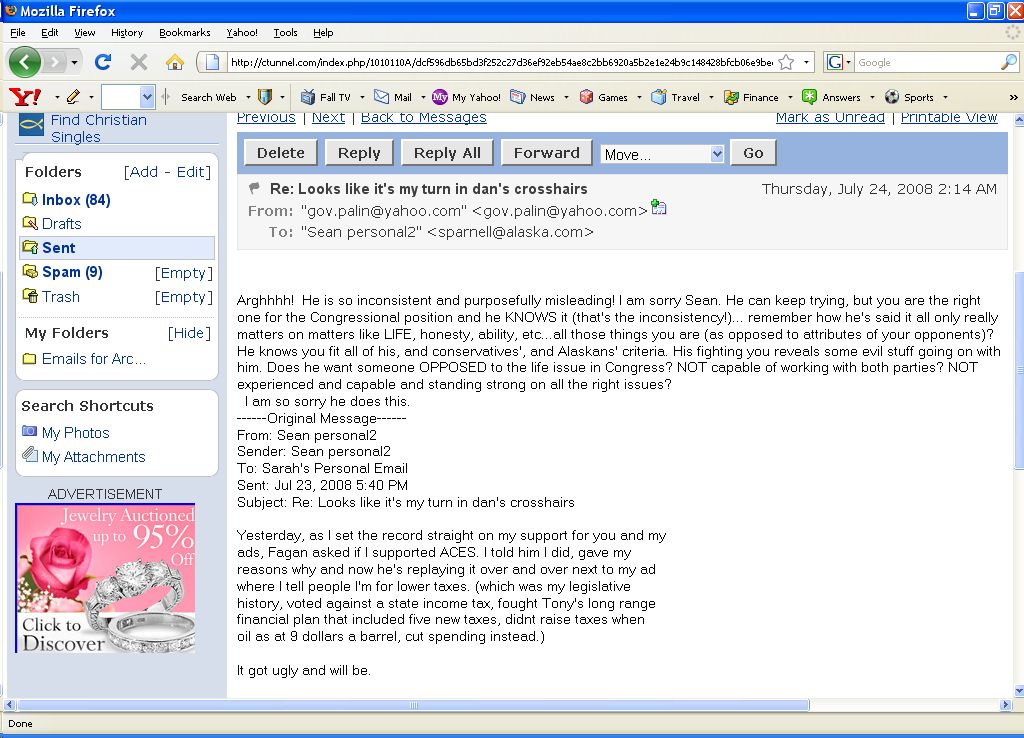The width and height of the screenshot is (1024, 738).
Task: Click the Forward button
Action: [x=546, y=153]
